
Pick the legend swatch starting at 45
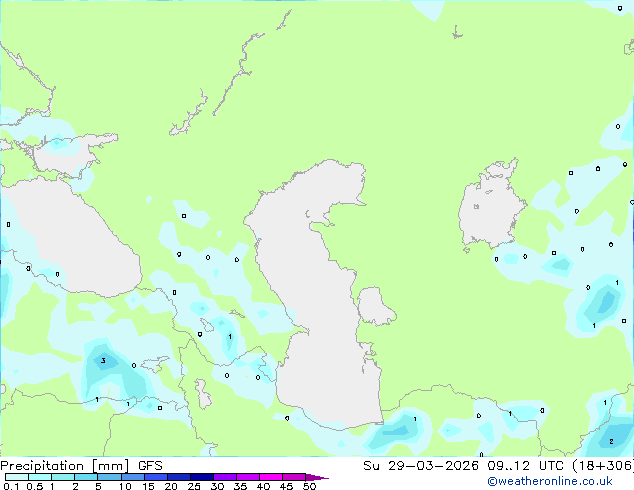point(294,477)
